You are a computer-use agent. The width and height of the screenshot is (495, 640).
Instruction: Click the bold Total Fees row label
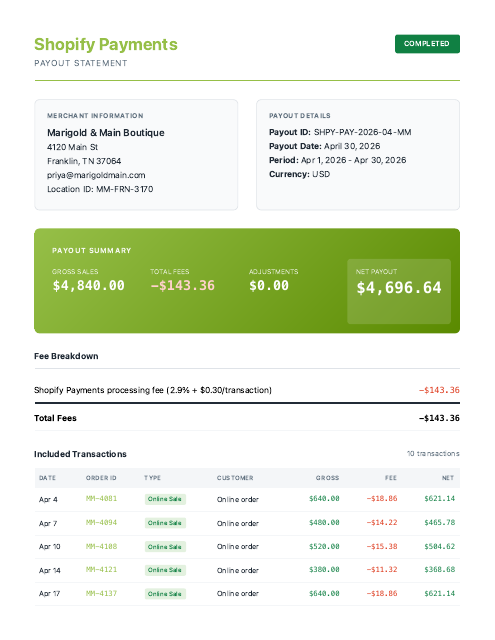55,418
